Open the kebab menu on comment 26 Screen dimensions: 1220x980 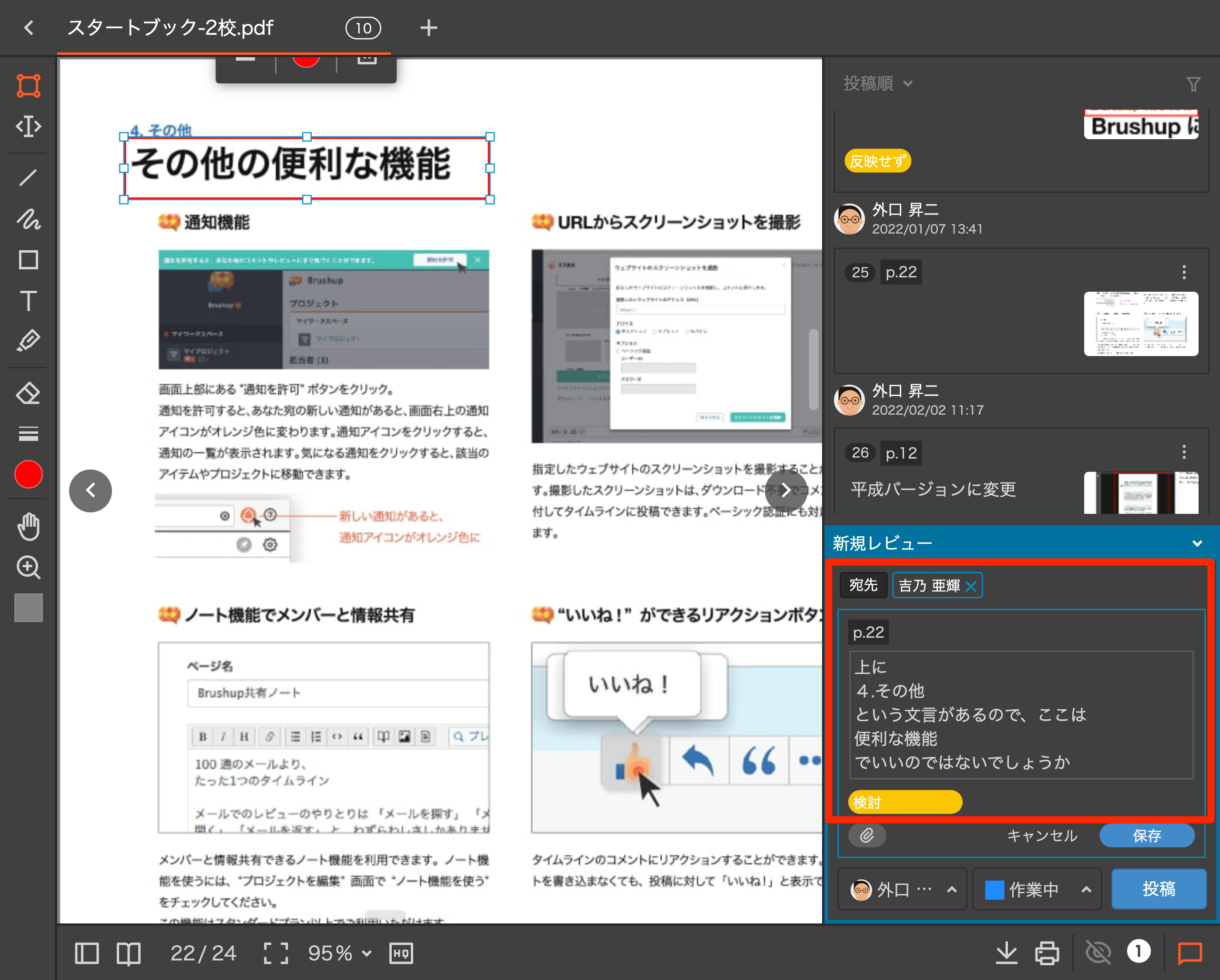(1184, 451)
